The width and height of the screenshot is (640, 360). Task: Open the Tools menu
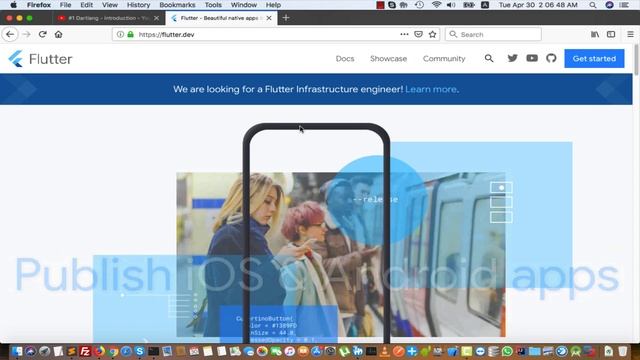tap(213, 5)
